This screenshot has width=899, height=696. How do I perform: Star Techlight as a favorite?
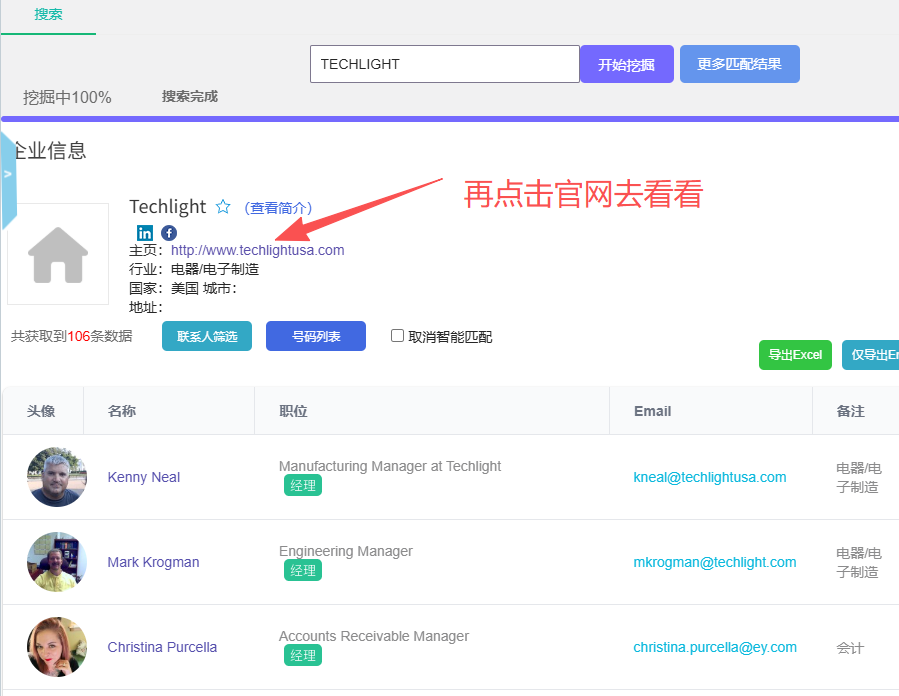pos(223,206)
